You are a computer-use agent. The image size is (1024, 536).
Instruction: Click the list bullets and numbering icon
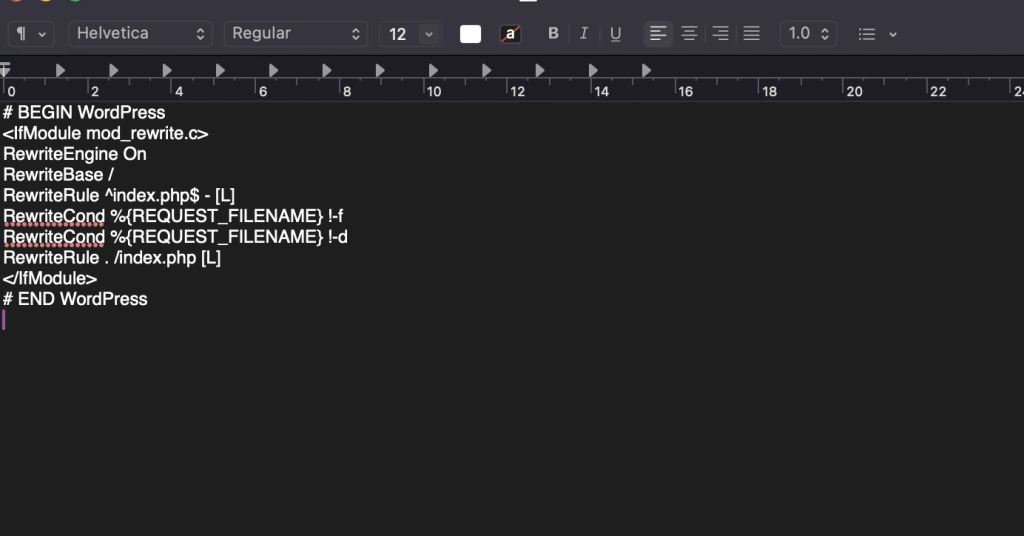pos(867,34)
